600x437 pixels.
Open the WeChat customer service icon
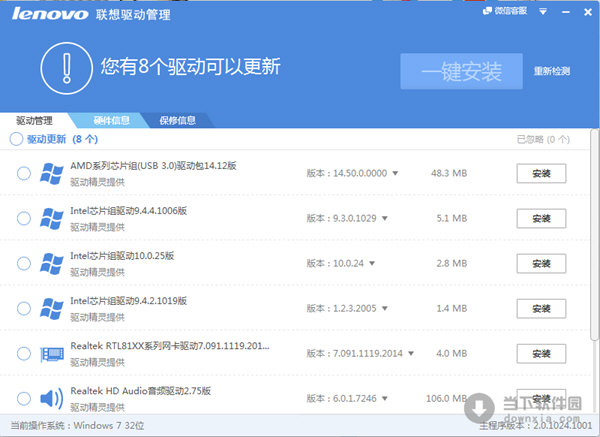(x=487, y=11)
